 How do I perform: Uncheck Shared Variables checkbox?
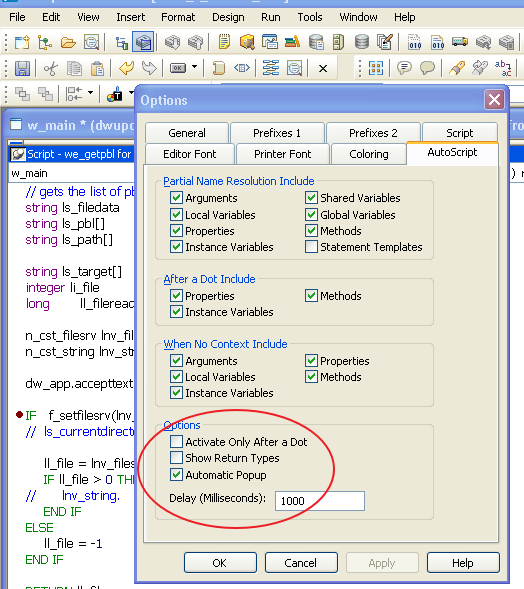(x=311, y=198)
